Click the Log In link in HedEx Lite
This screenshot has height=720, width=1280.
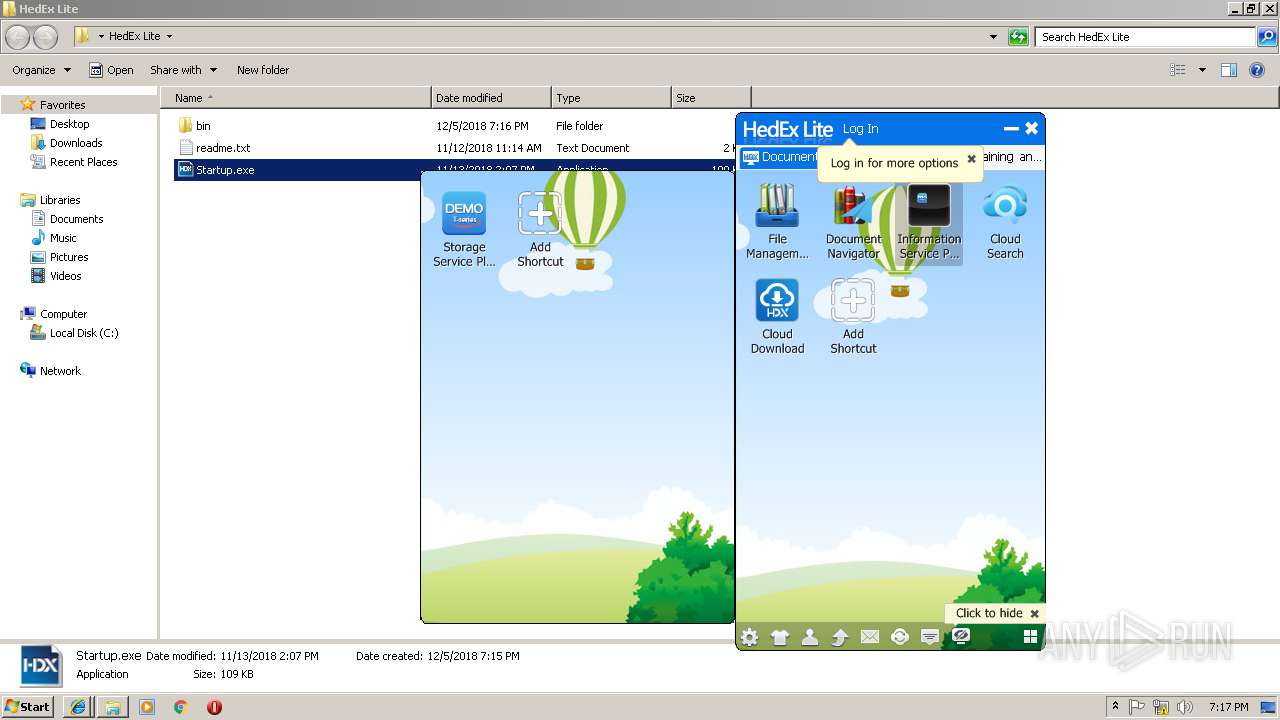(860, 129)
